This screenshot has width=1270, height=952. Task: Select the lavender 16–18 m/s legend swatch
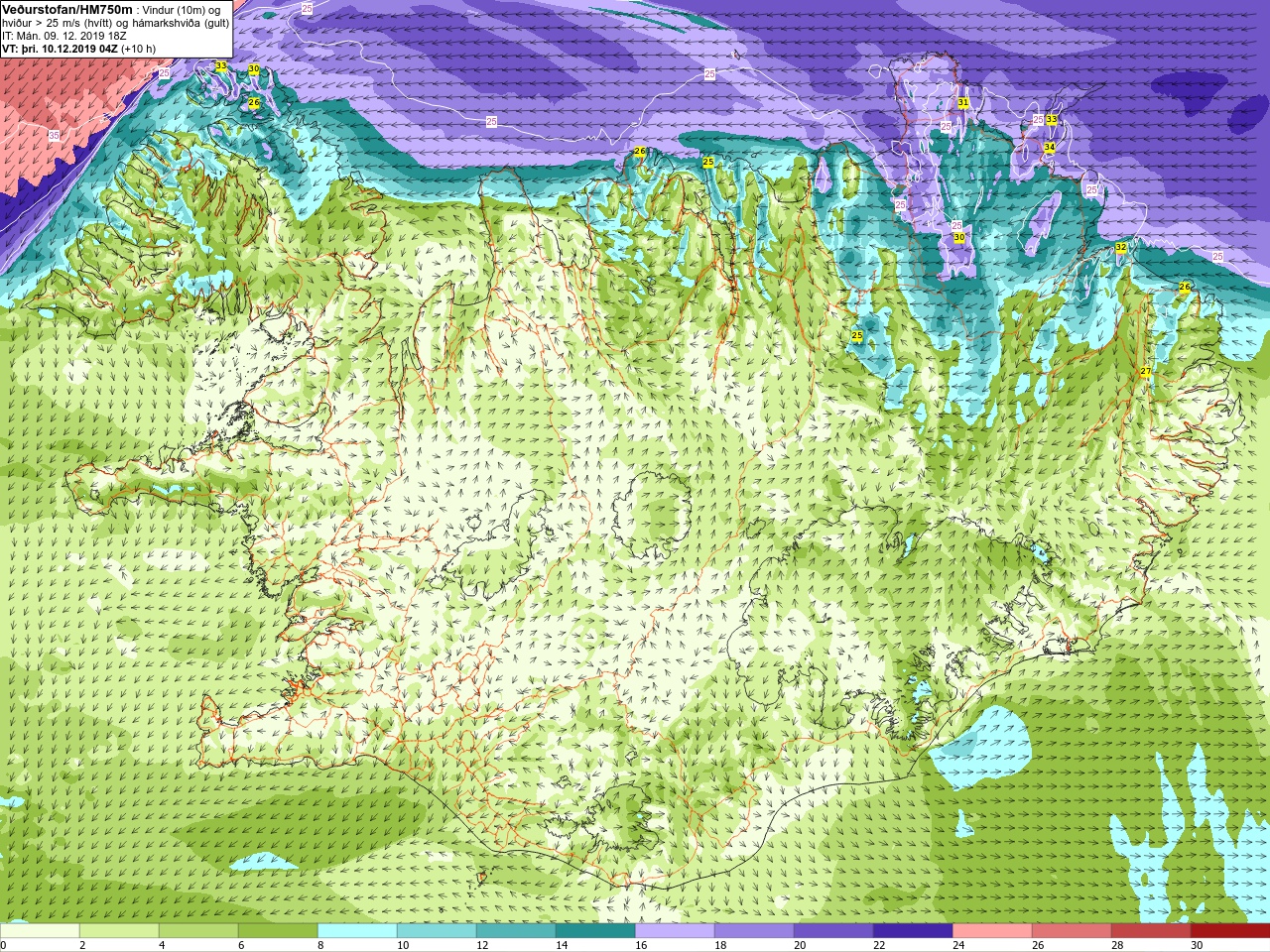[x=675, y=931]
